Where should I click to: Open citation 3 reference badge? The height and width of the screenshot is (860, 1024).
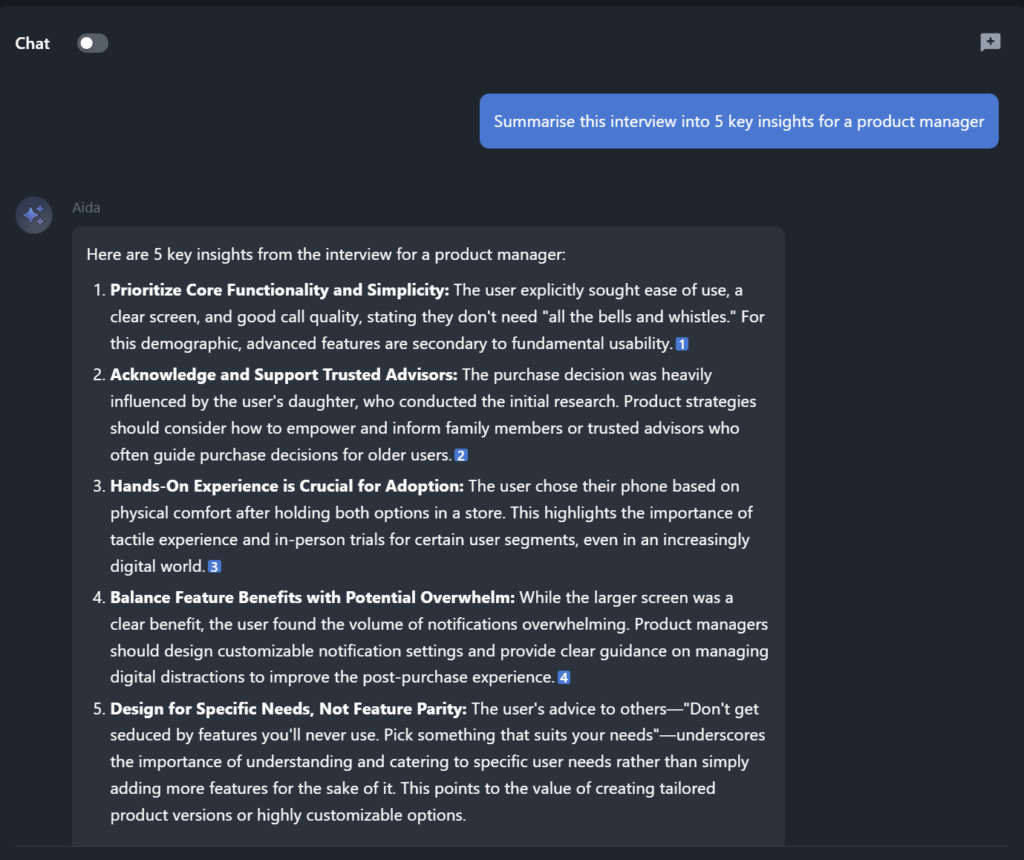[x=214, y=567]
